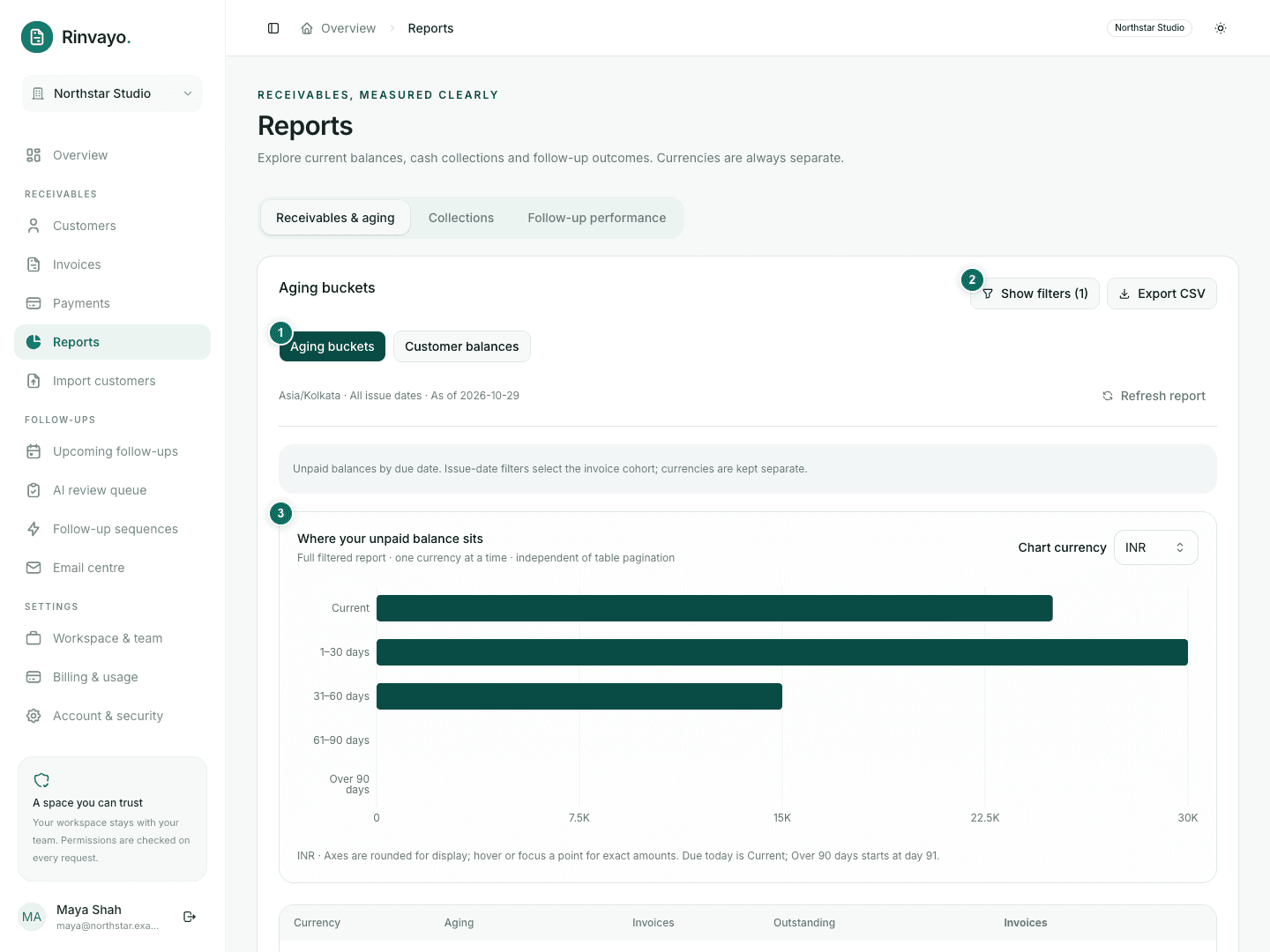Click the Upcoming follow-ups calendar icon
The height and width of the screenshot is (952, 1270).
(x=34, y=451)
